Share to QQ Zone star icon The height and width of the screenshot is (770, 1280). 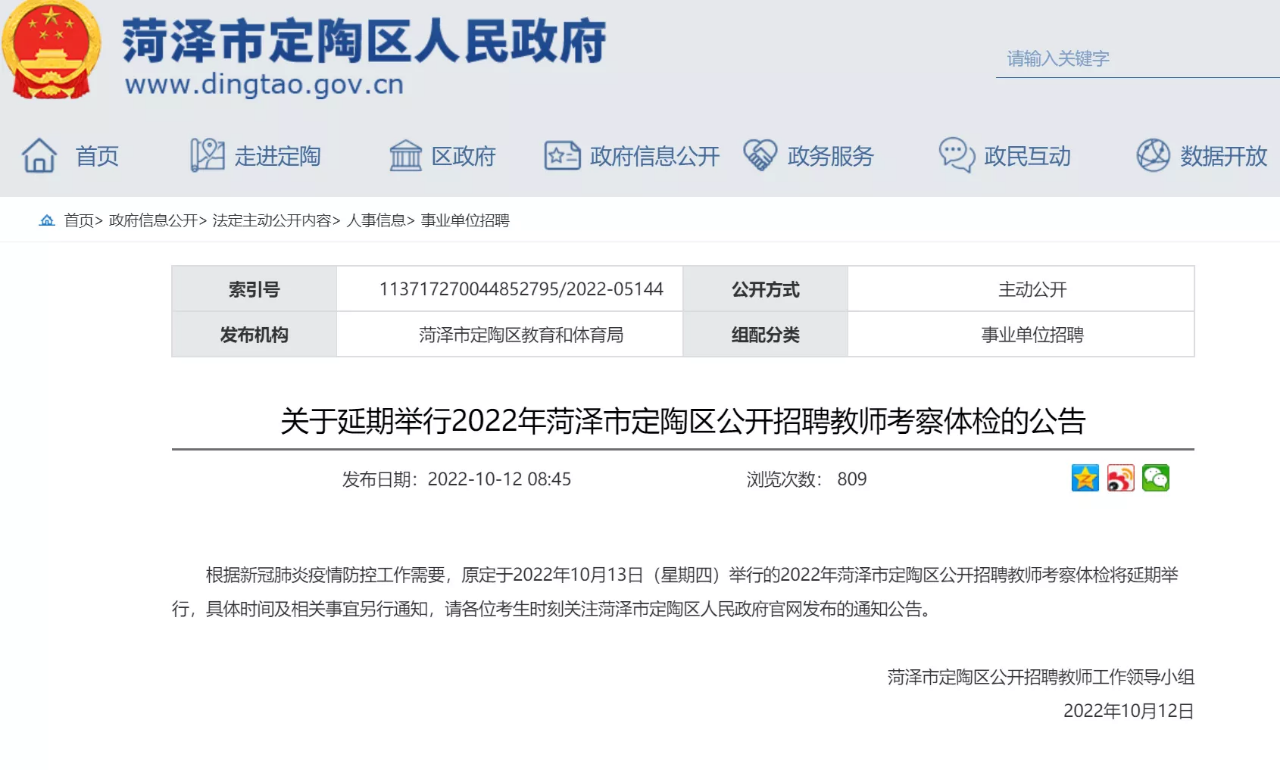click(1085, 478)
